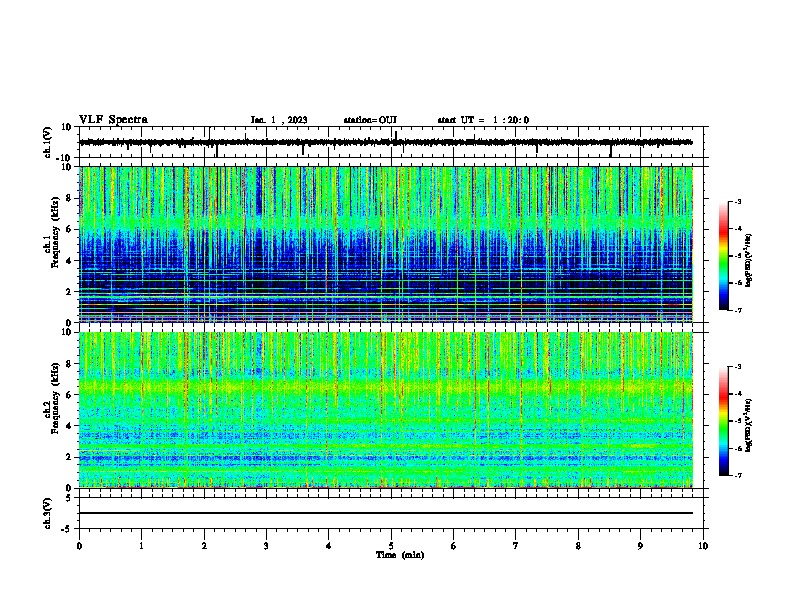Click the "-3" tick on the ch.1 colorbar
Screen dimensions: 792x612
(x=737, y=202)
